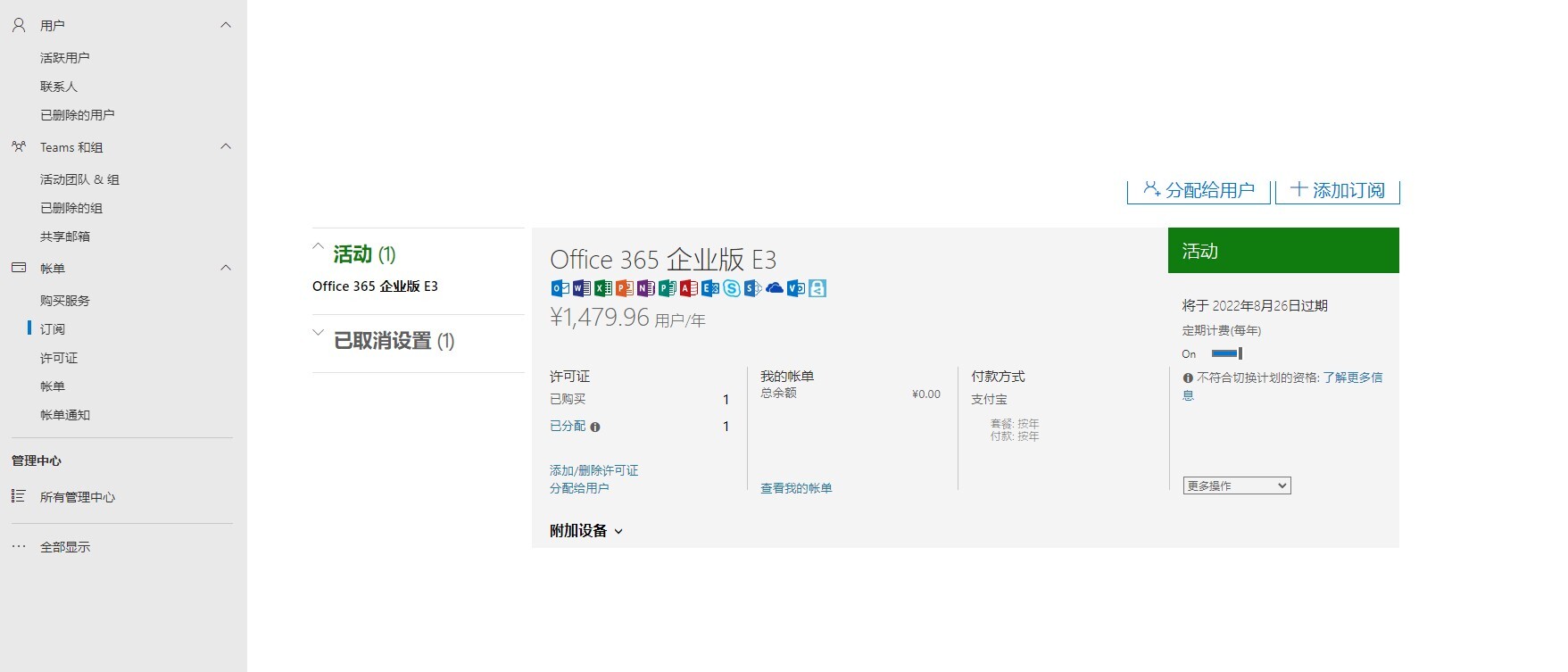Click the ¥0.00 total balance value
This screenshot has width=1568, height=672.
(926, 394)
